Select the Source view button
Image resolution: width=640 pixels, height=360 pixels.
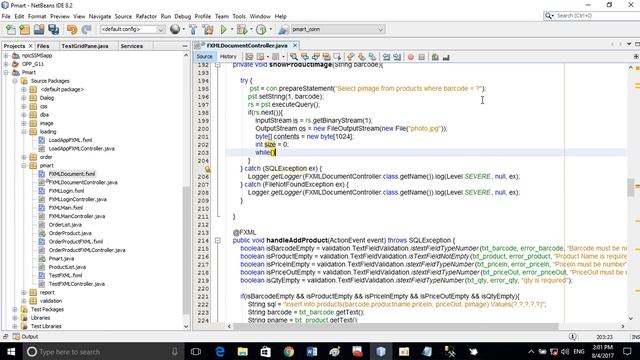coord(204,57)
